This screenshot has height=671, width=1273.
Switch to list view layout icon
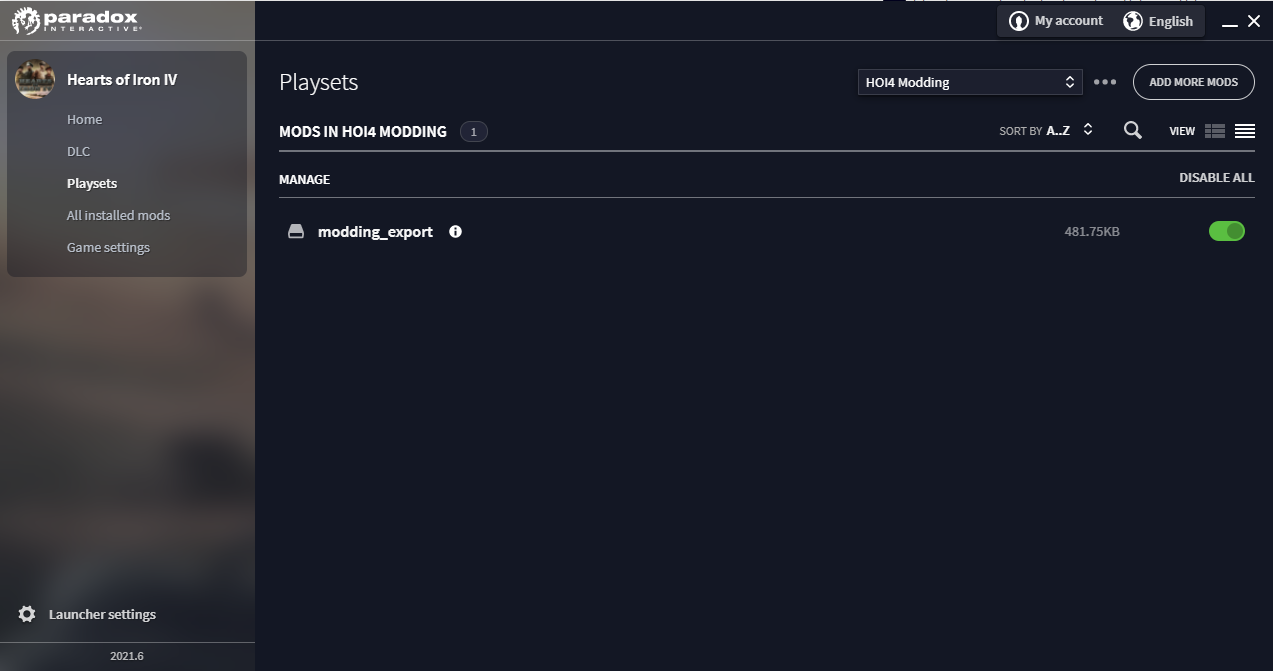coord(1245,131)
